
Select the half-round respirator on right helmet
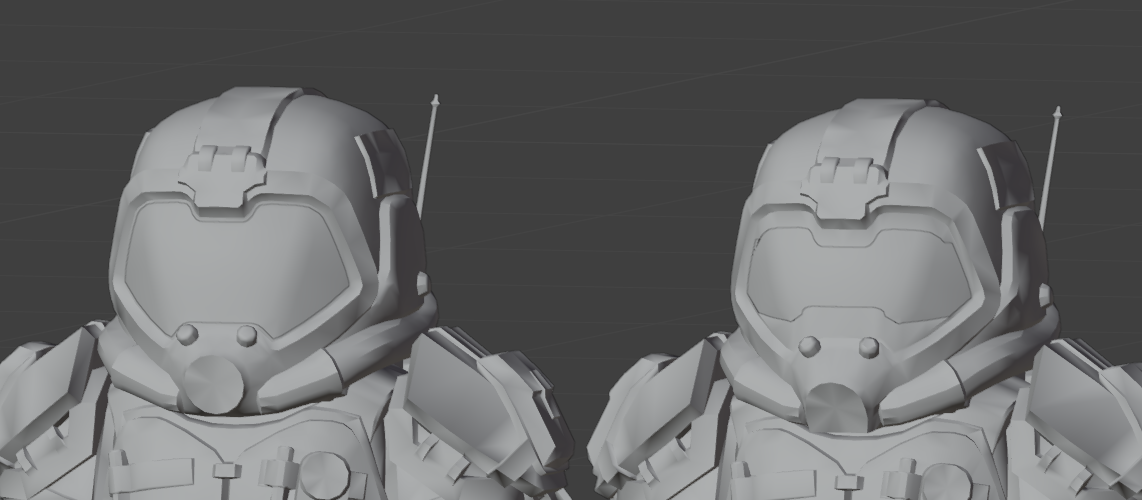[x=838, y=408]
